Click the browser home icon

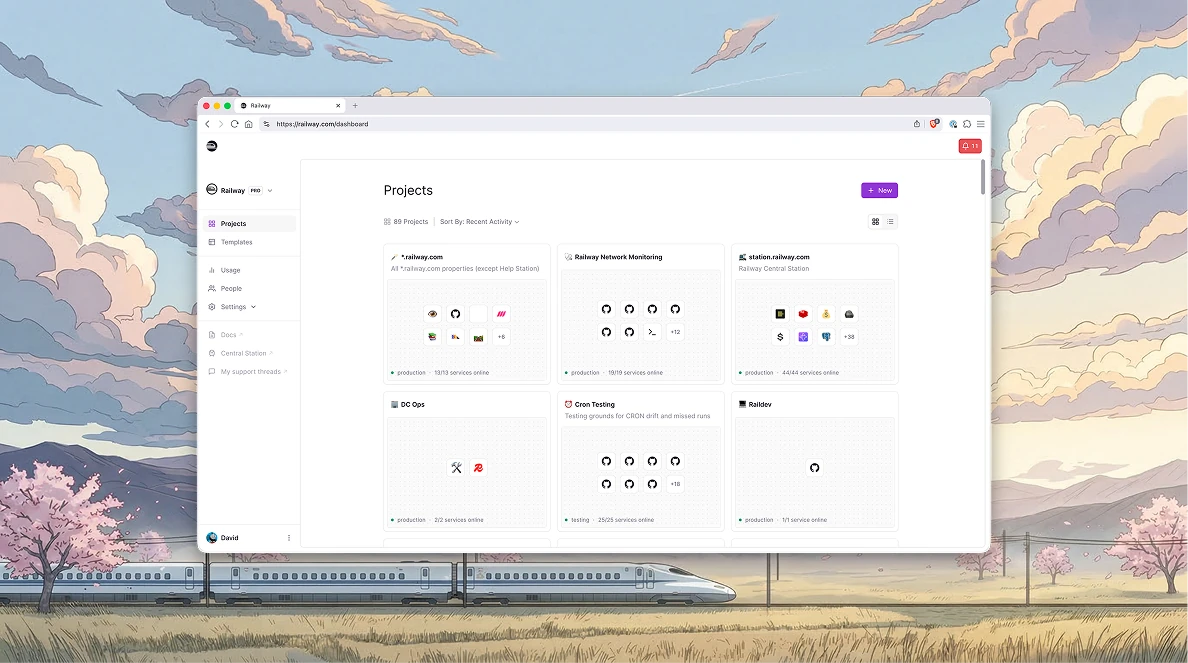tap(249, 124)
